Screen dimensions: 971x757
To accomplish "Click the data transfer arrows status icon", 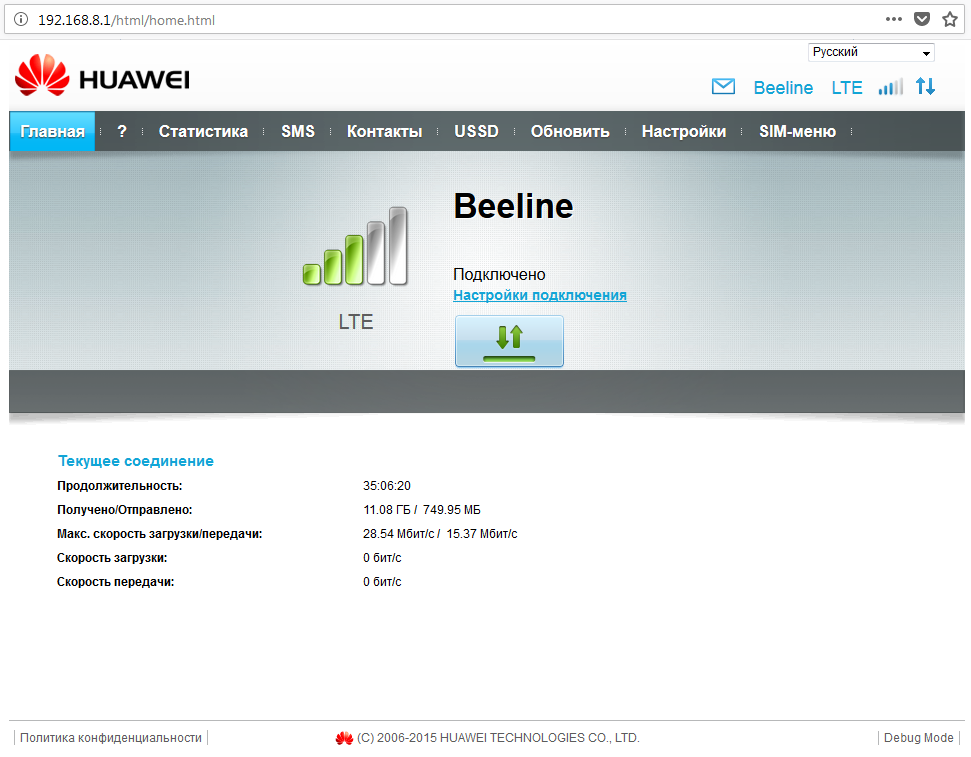I will (926, 87).
